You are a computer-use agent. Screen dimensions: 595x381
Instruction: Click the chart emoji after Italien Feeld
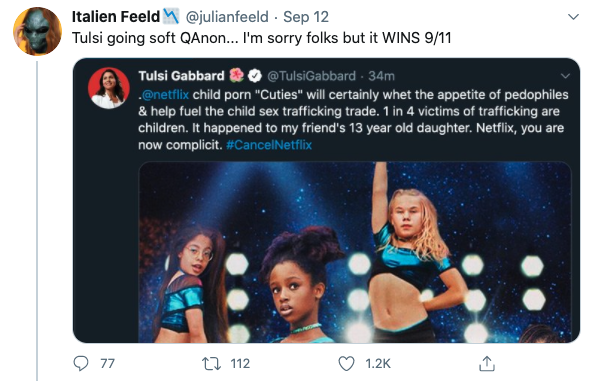(x=171, y=16)
